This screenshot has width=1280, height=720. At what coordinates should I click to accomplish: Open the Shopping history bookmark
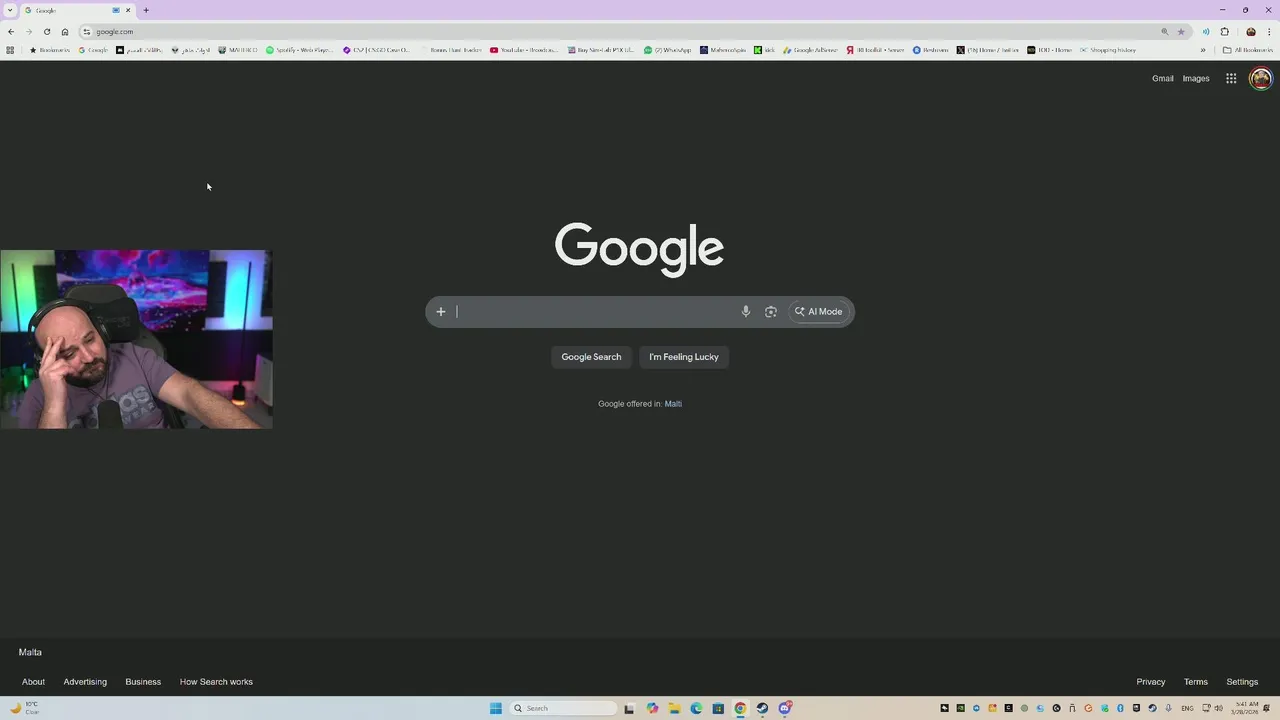(1108, 50)
